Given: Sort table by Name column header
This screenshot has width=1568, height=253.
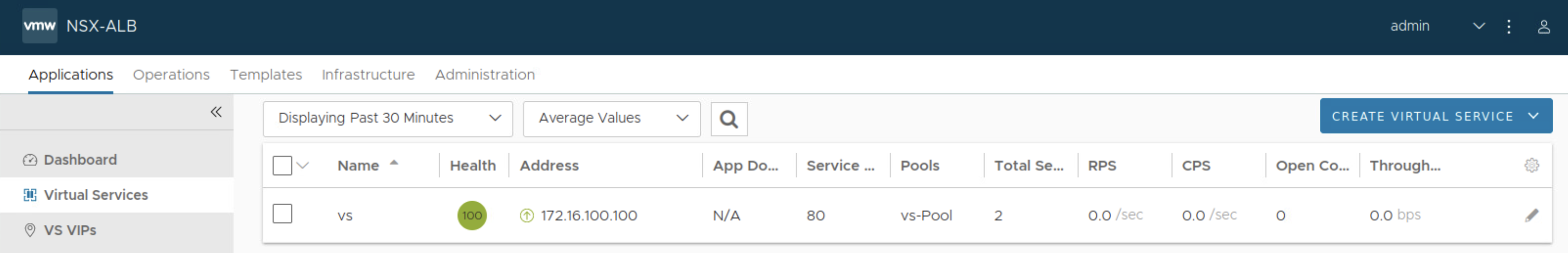Looking at the screenshot, I should click(358, 165).
